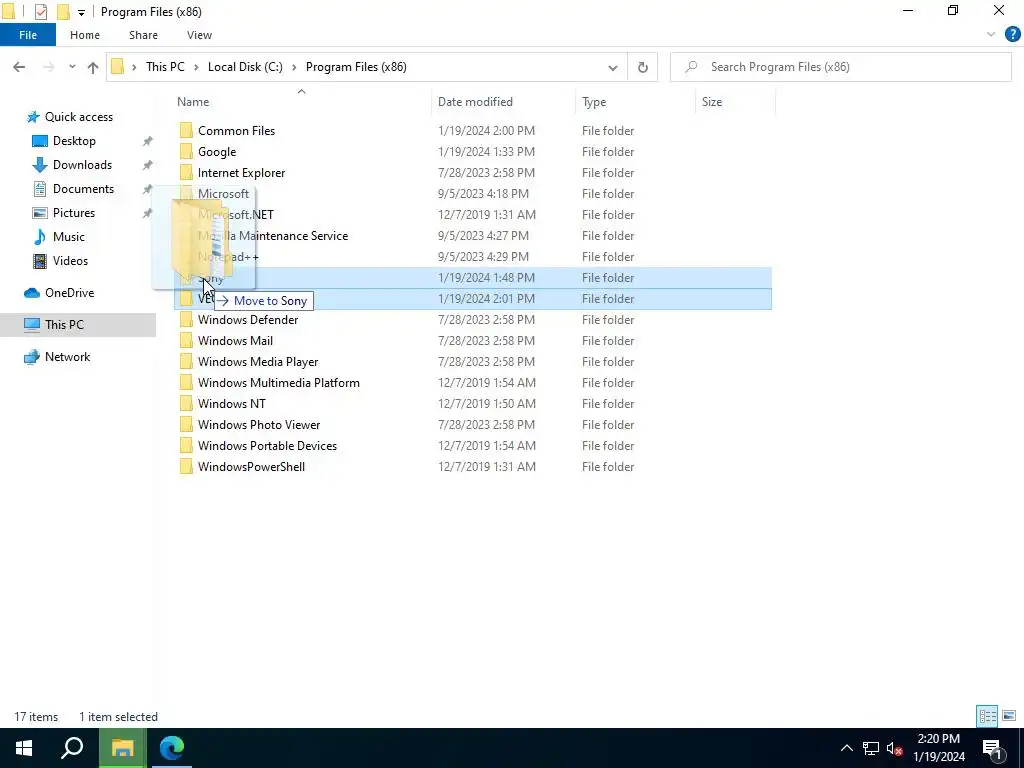Select OneDrive in the navigation pane
The image size is (1024, 768).
(69, 293)
